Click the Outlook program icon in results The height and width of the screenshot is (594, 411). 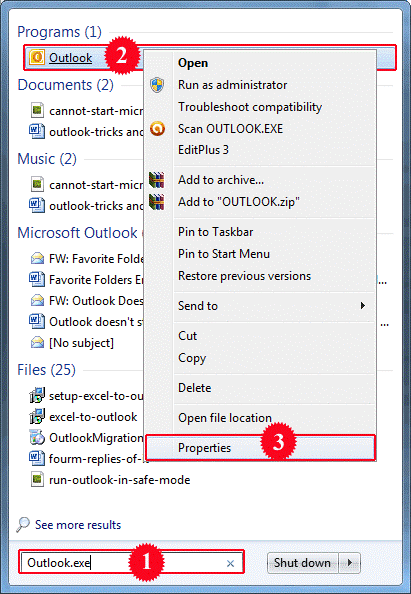coord(37,58)
